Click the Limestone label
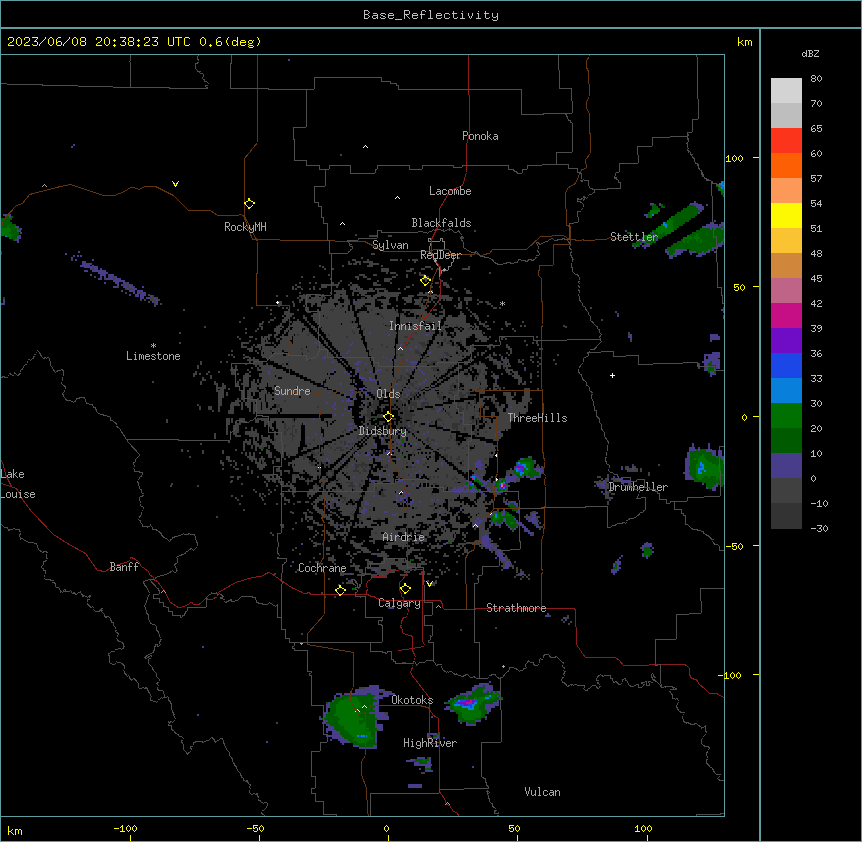Image resolution: width=862 pixels, height=842 pixels. [x=153, y=356]
